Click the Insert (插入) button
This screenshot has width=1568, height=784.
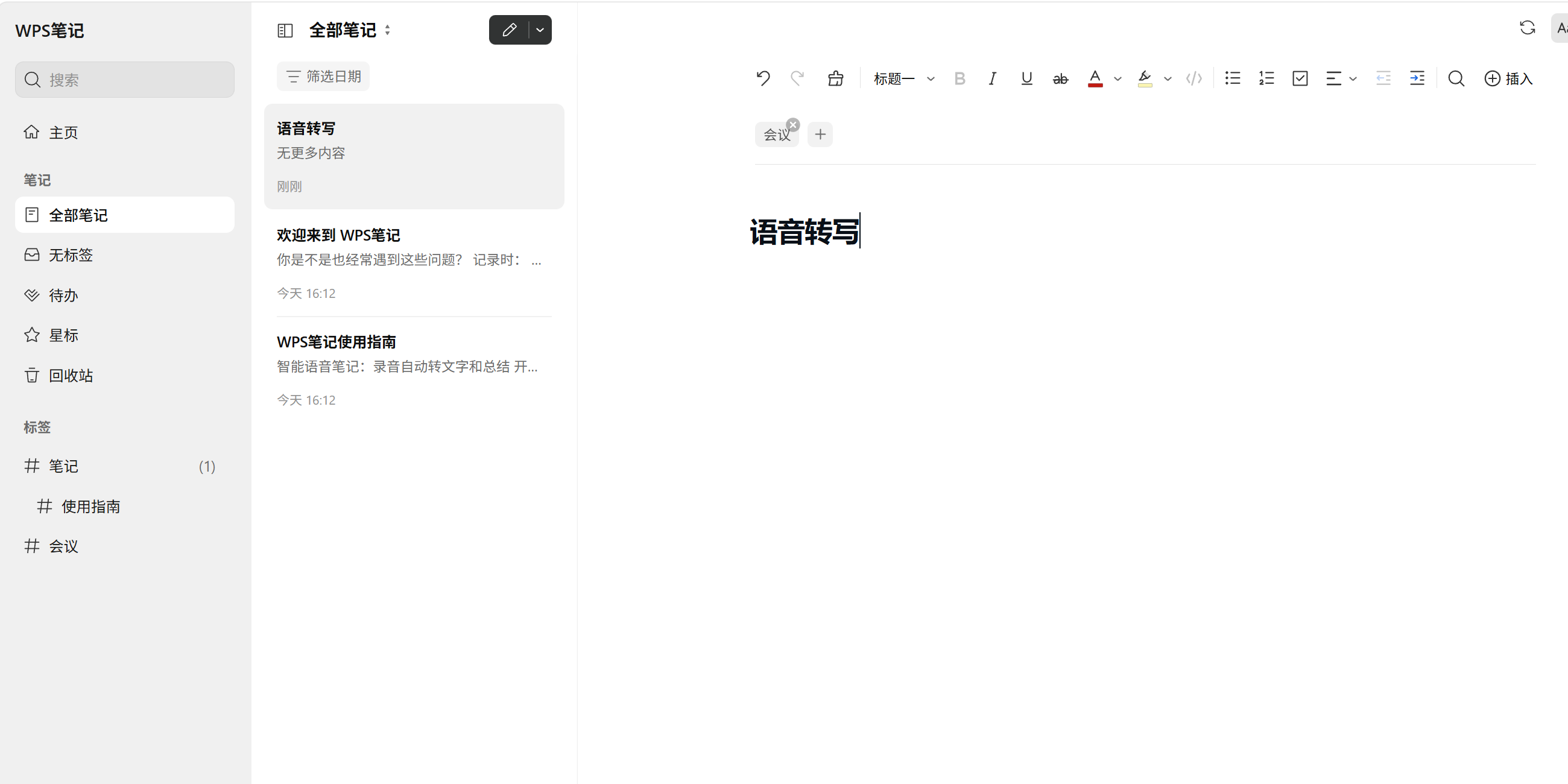(x=1508, y=78)
